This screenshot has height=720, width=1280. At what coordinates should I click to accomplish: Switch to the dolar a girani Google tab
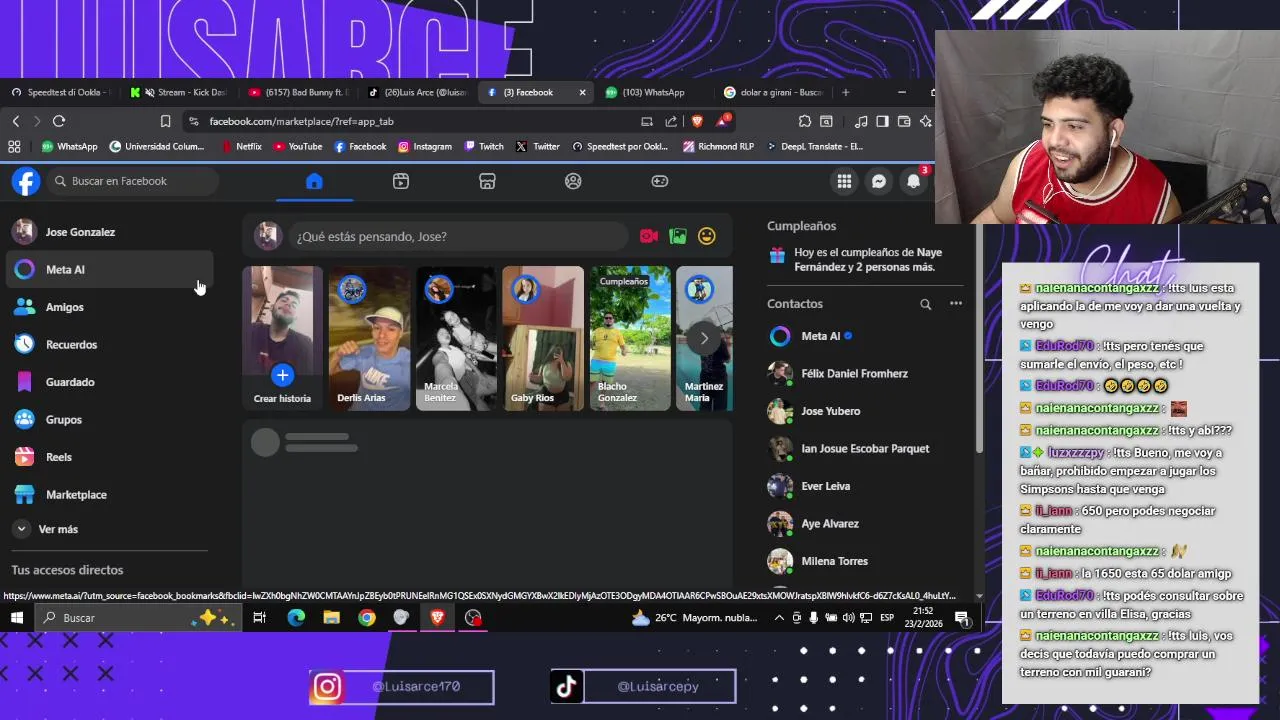774,92
